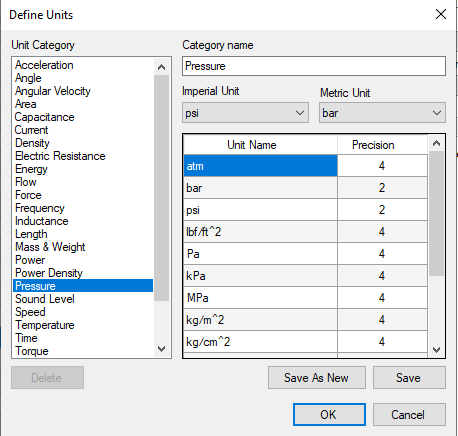Image resolution: width=458 pixels, height=436 pixels.
Task: Open the Imperial Unit dropdown showing psi
Action: [x=245, y=113]
